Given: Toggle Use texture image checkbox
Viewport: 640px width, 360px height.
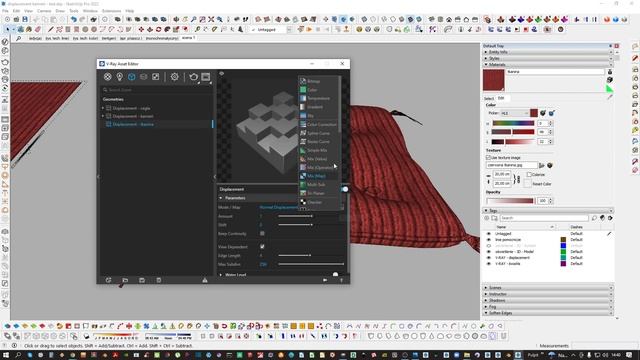Looking at the screenshot, I should point(488,157).
